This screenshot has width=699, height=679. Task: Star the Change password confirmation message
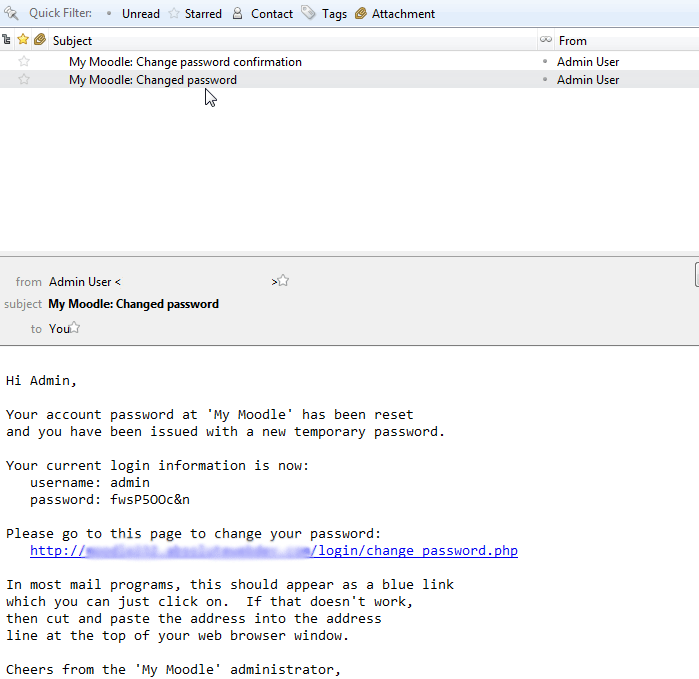[24, 61]
